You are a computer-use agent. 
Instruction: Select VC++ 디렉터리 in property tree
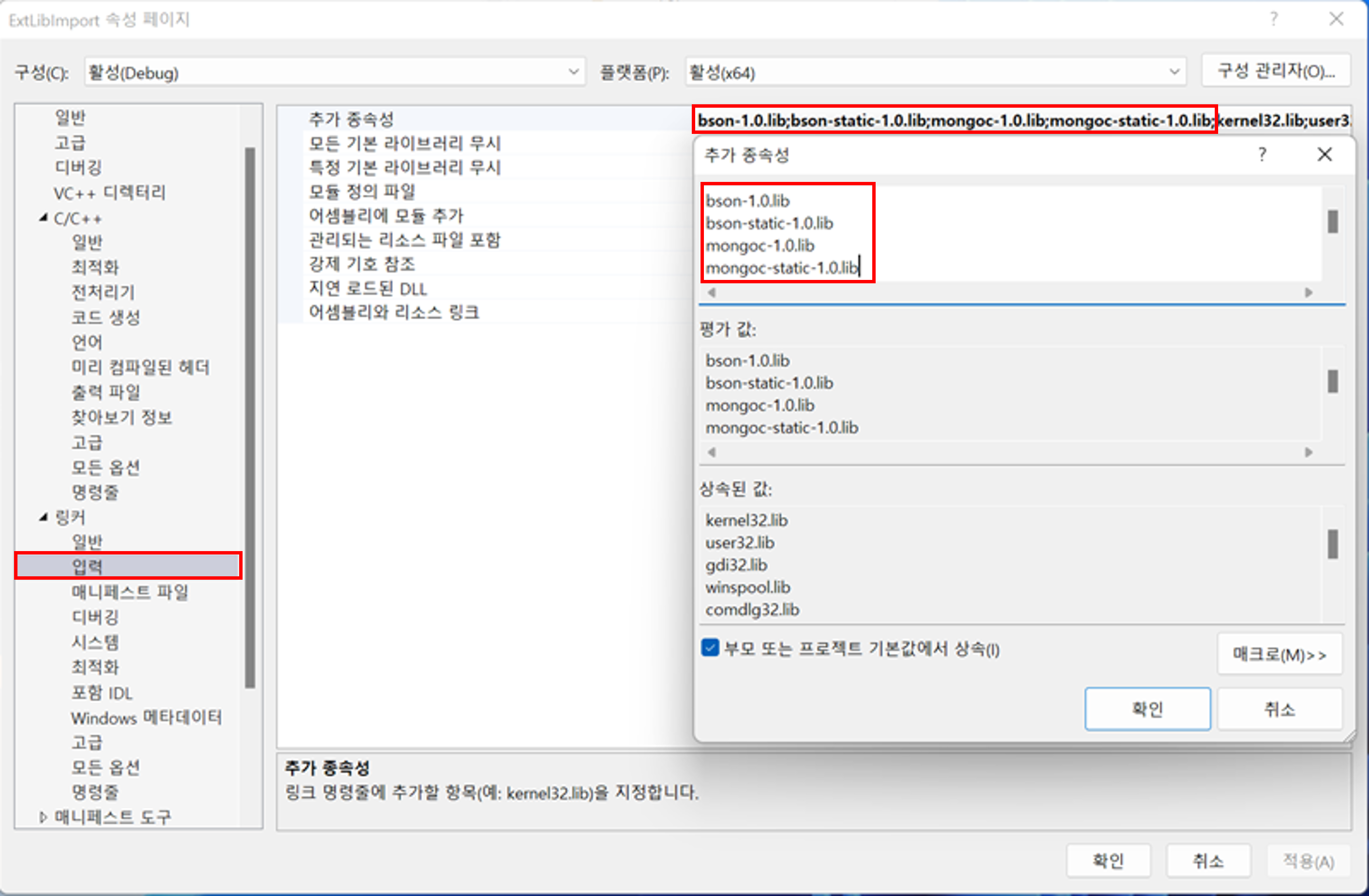coord(109,193)
